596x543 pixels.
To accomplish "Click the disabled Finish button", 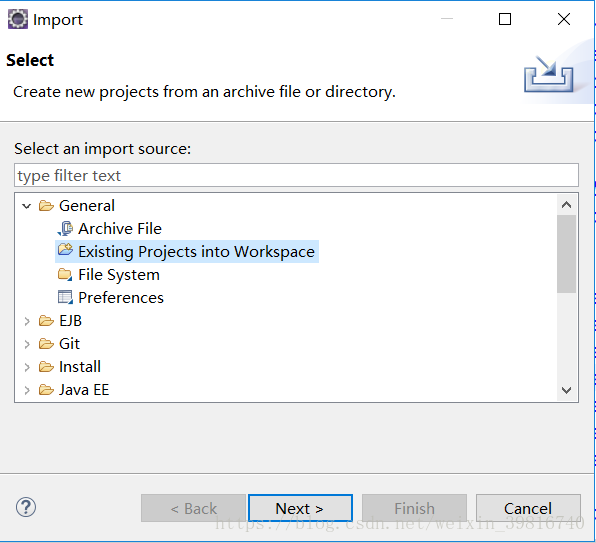I will click(x=414, y=508).
